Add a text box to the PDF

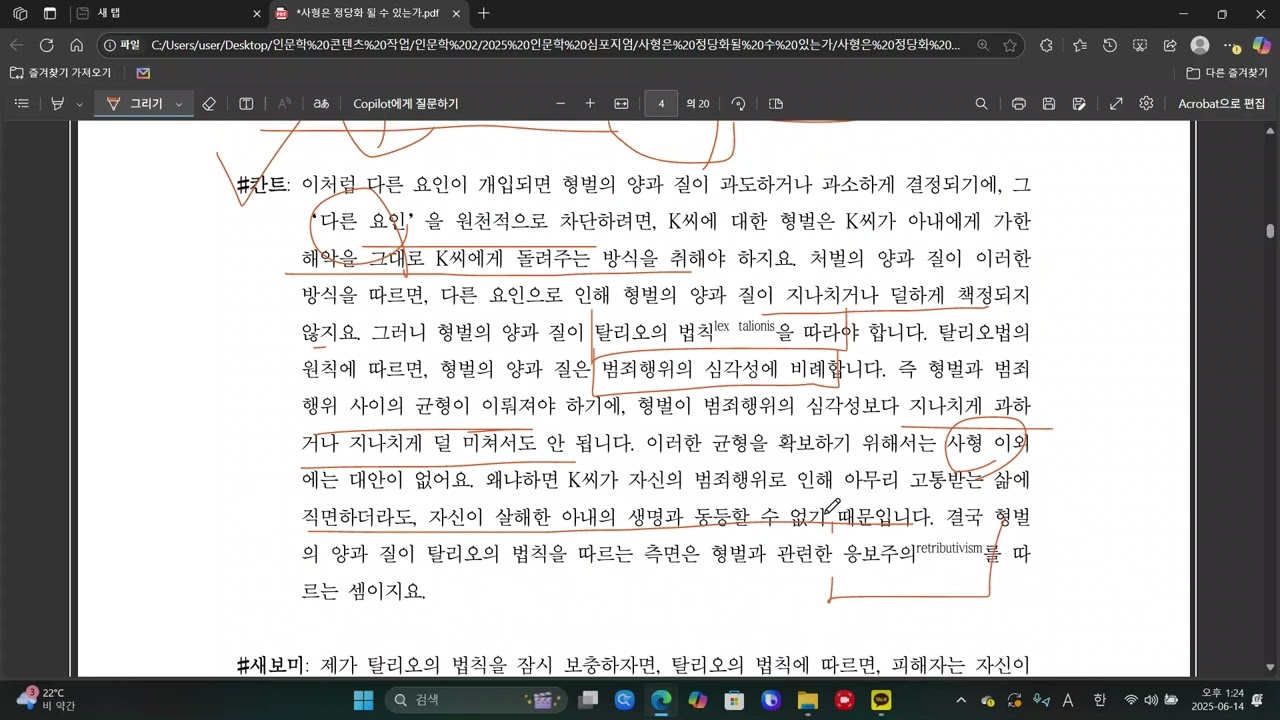(x=246, y=104)
